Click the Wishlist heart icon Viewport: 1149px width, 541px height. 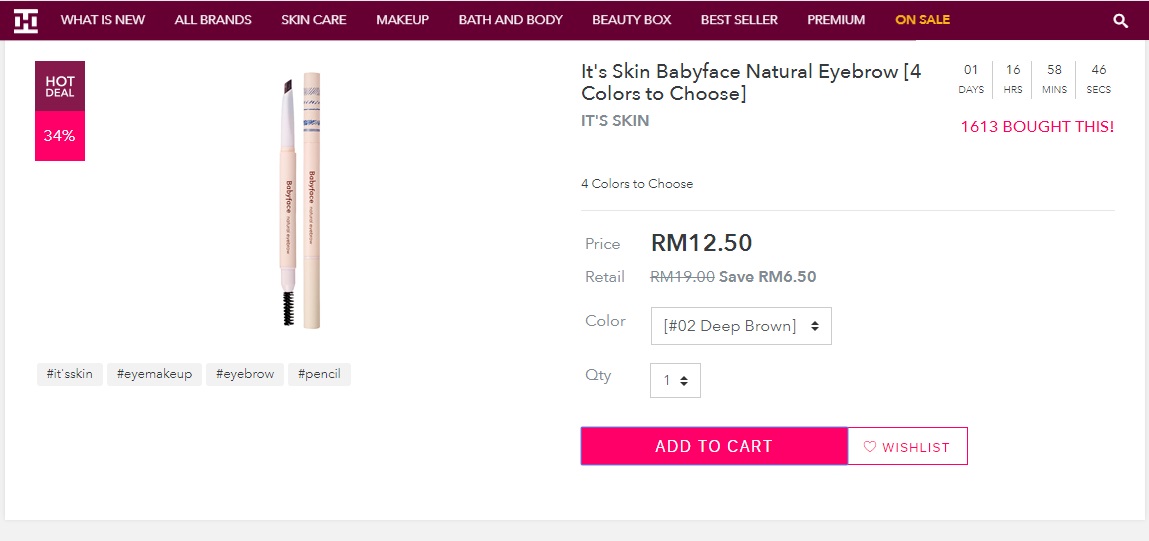[x=870, y=446]
